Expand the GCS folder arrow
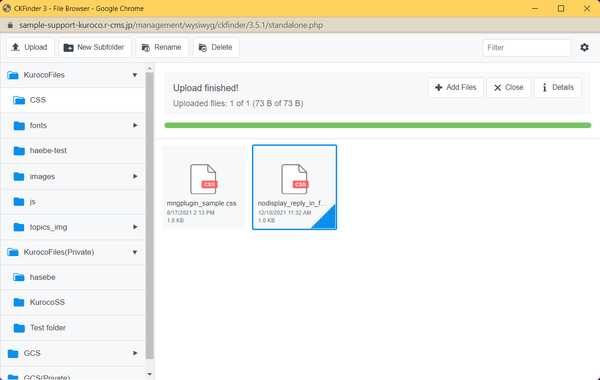The height and width of the screenshot is (380, 600). coord(135,353)
